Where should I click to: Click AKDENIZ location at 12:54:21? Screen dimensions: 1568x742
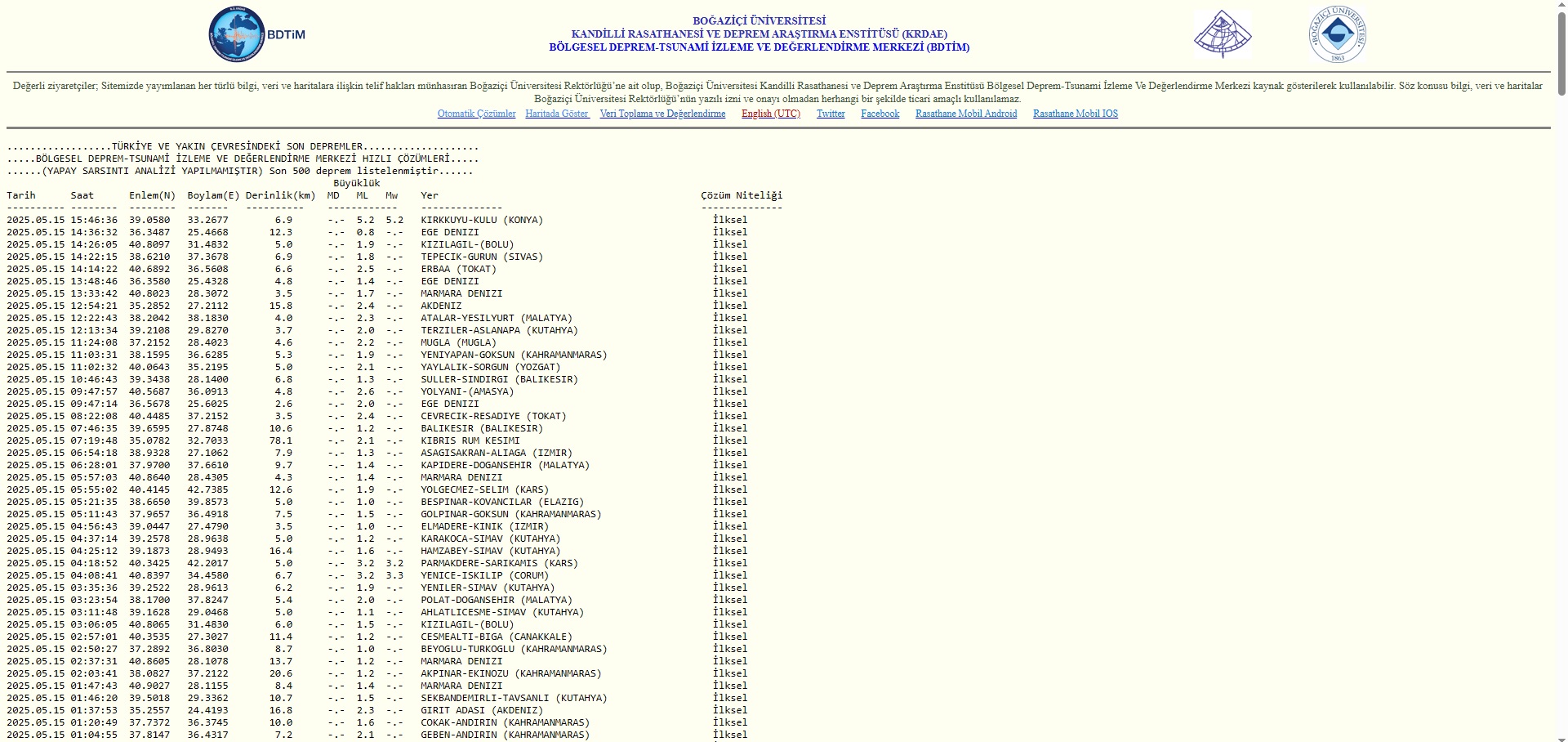[441, 306]
